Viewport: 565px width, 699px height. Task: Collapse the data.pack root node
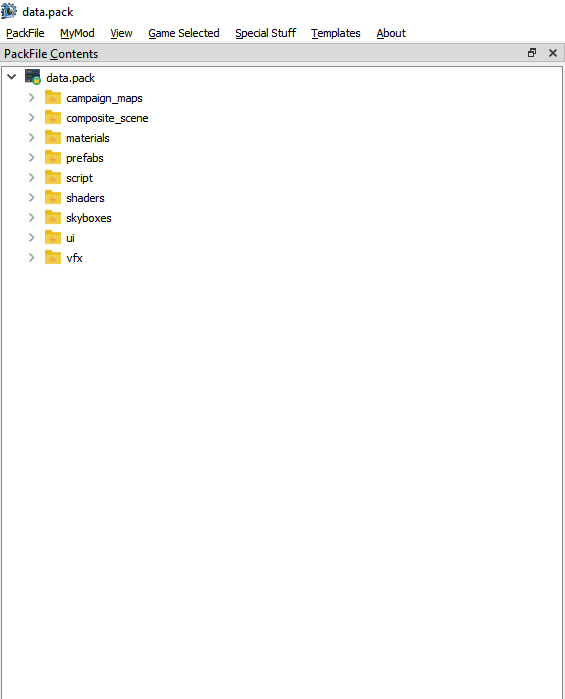(x=12, y=77)
